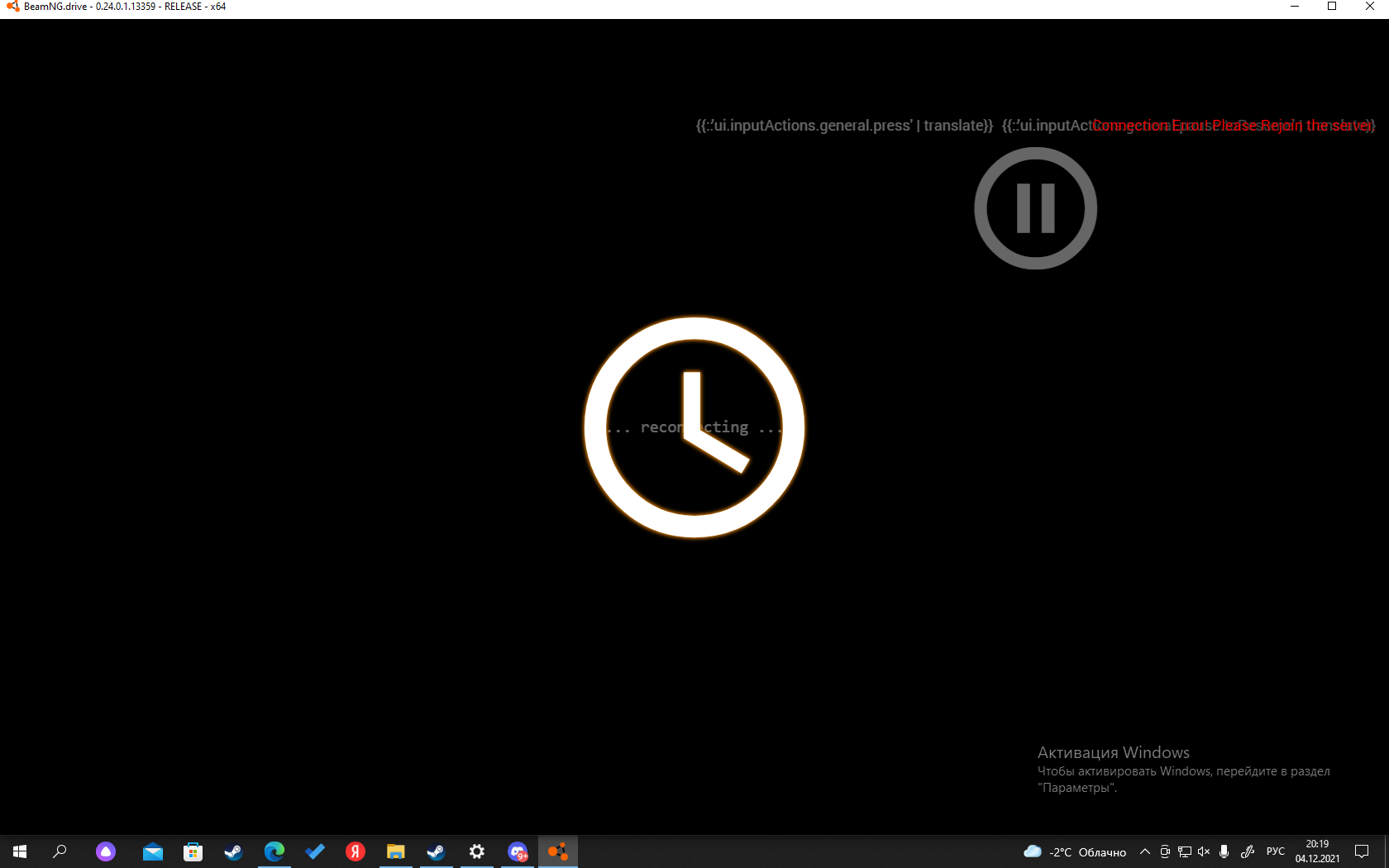
Task: Open Yandex browser from the taskbar
Action: (355, 851)
